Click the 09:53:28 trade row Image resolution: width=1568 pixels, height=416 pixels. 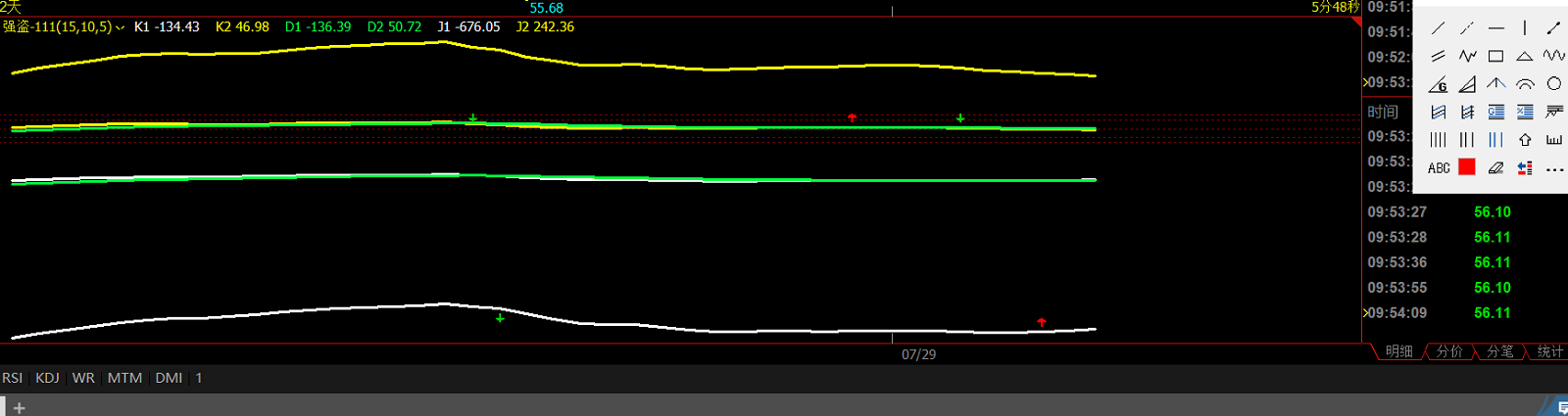[x=1465, y=237]
